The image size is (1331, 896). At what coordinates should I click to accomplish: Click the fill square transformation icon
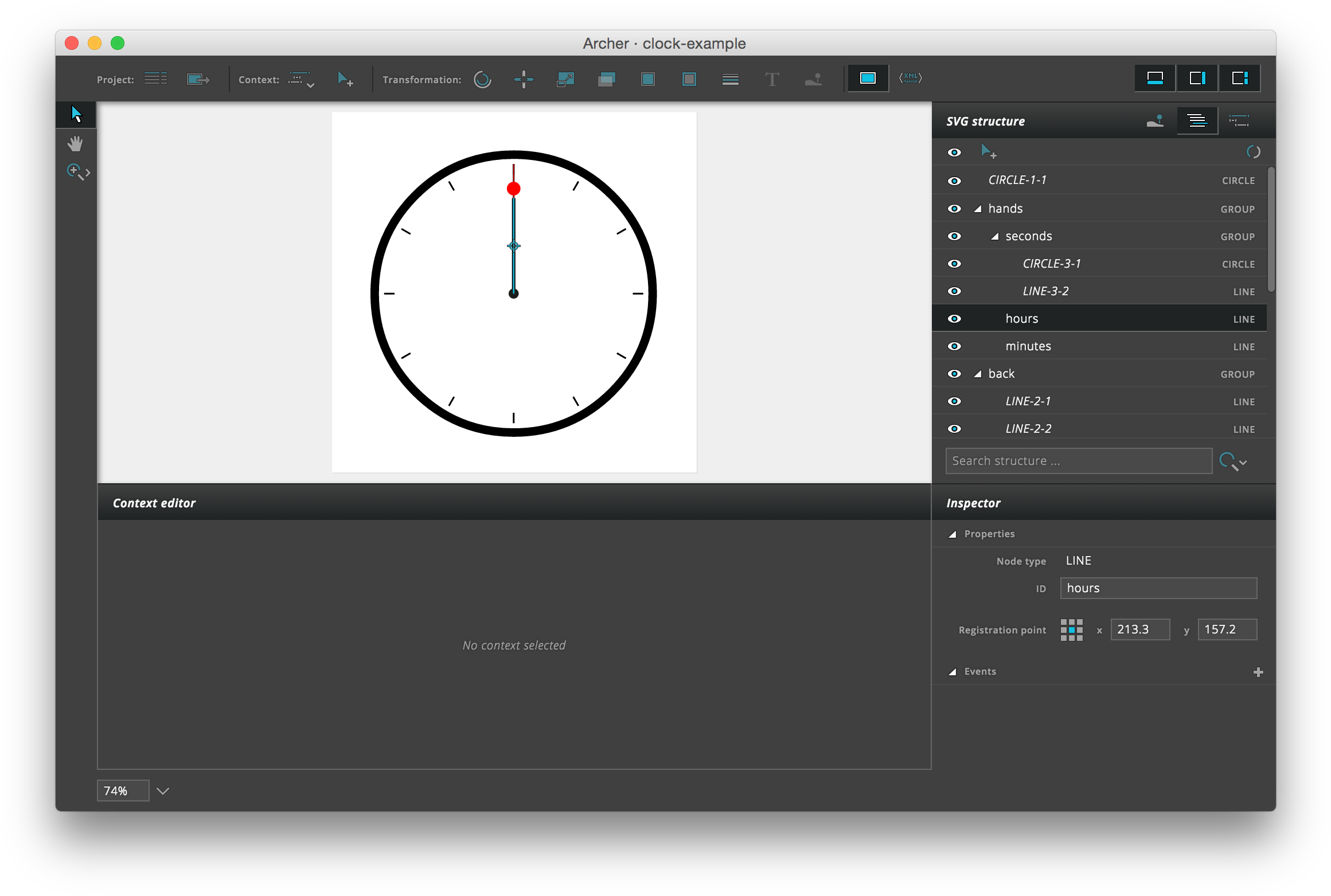pos(648,79)
